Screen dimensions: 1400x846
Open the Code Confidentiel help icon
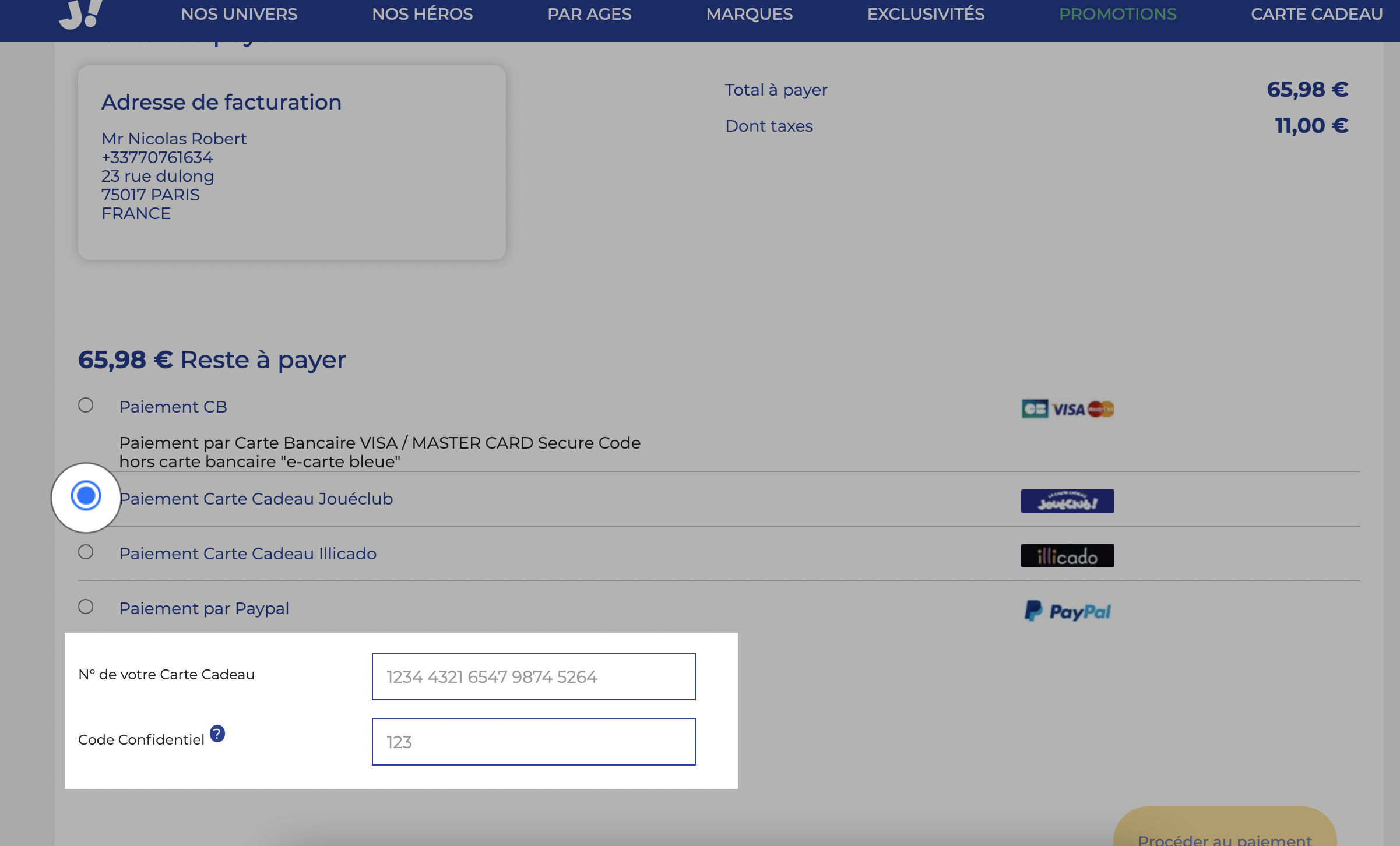click(217, 734)
